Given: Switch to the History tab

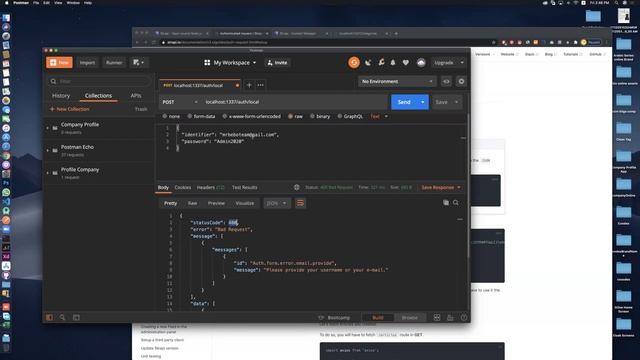Looking at the screenshot, I should point(61,96).
